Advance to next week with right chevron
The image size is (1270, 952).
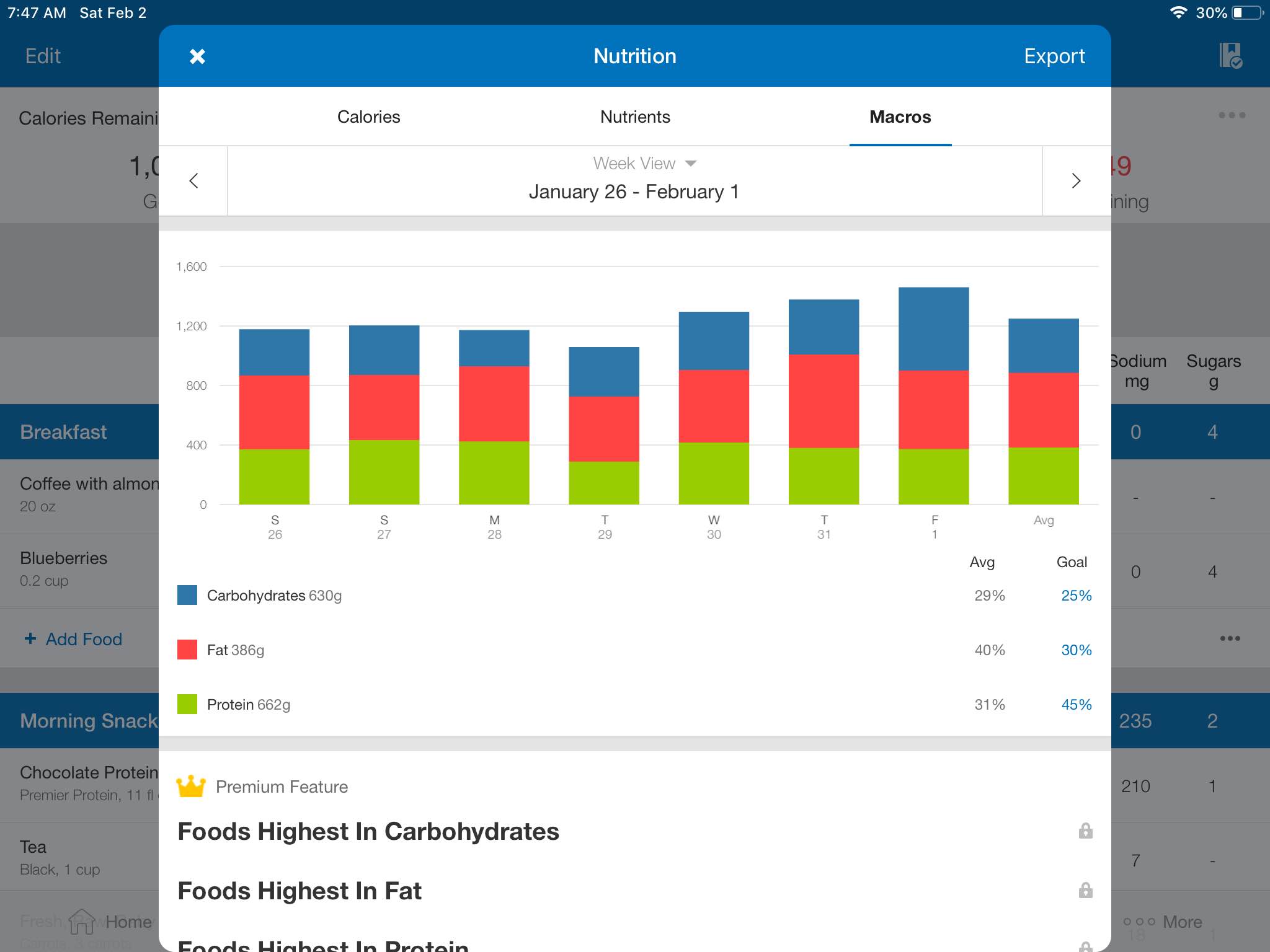(x=1077, y=180)
